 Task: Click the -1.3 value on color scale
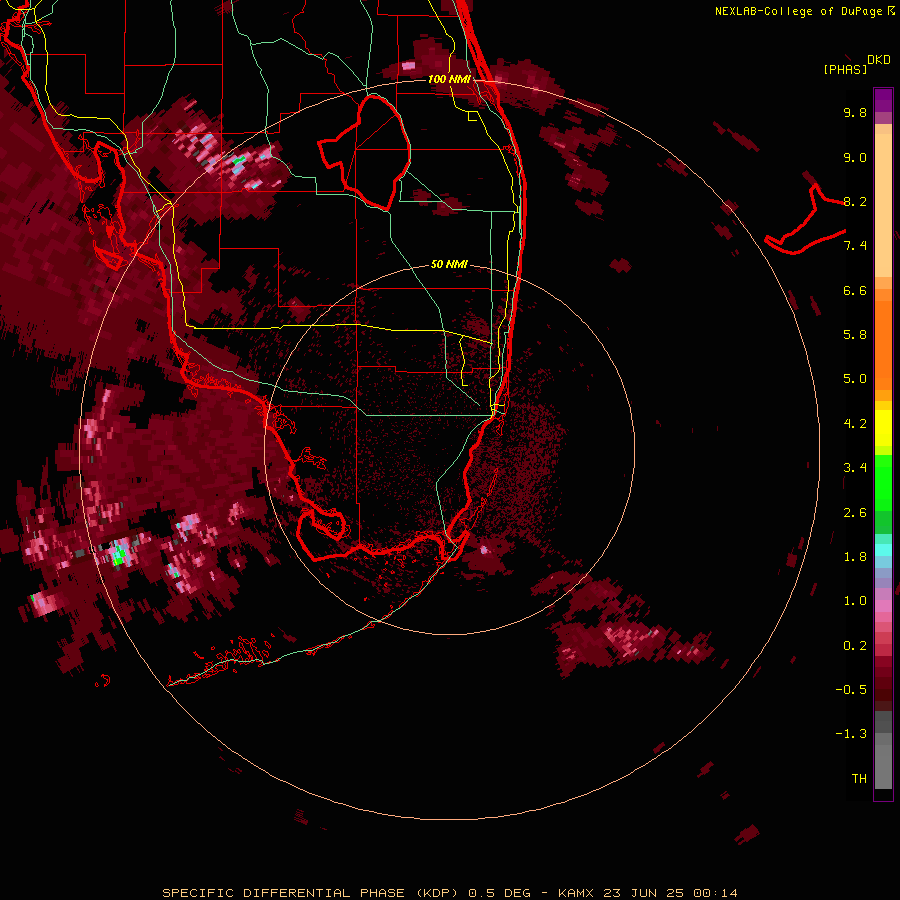851,734
